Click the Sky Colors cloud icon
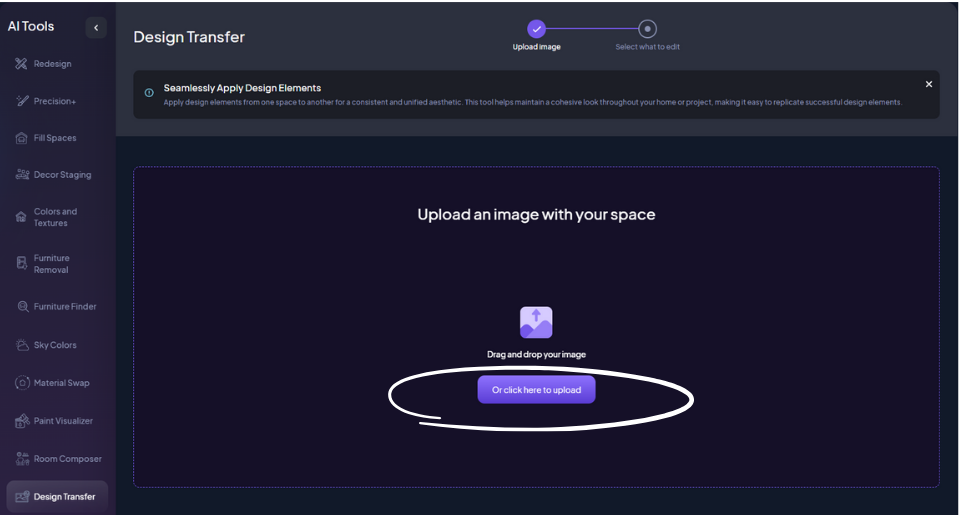Viewport: 961px width, 515px height. (22, 345)
